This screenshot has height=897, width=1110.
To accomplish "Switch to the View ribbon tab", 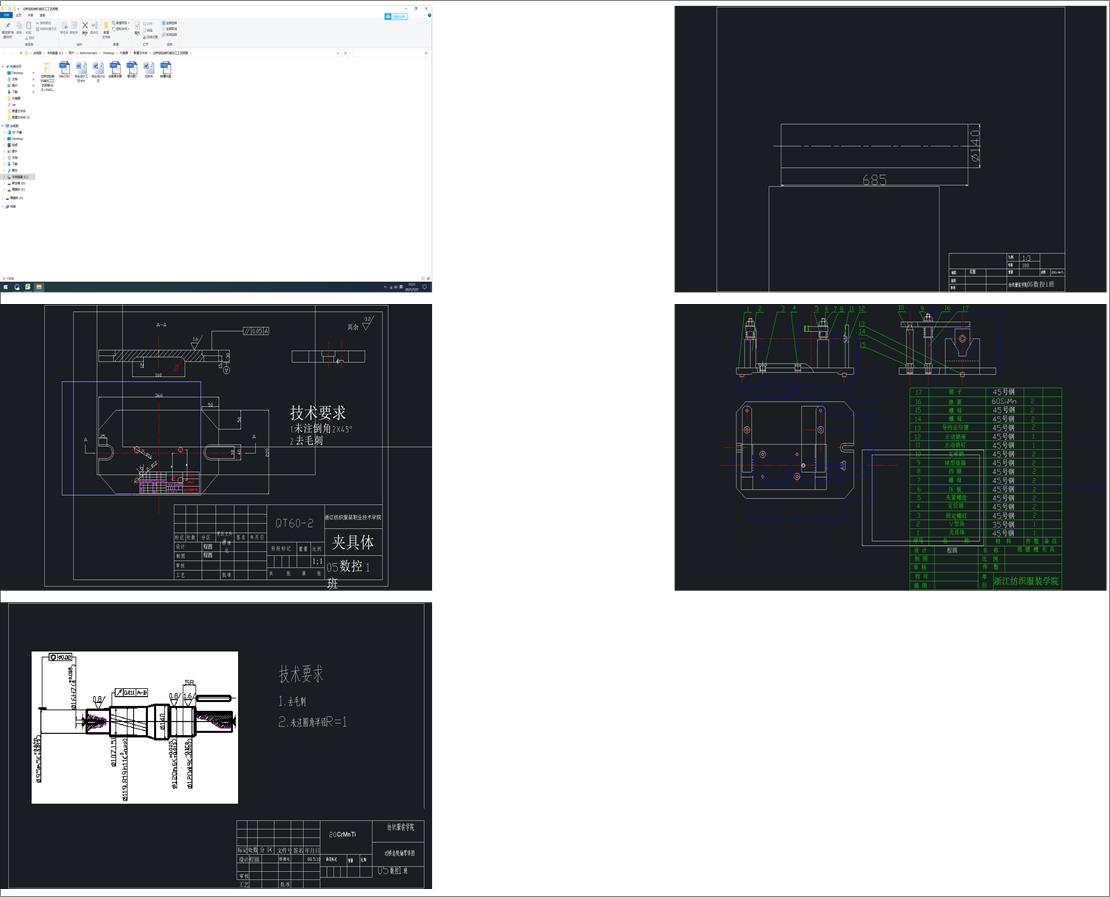I will click(x=42, y=16).
